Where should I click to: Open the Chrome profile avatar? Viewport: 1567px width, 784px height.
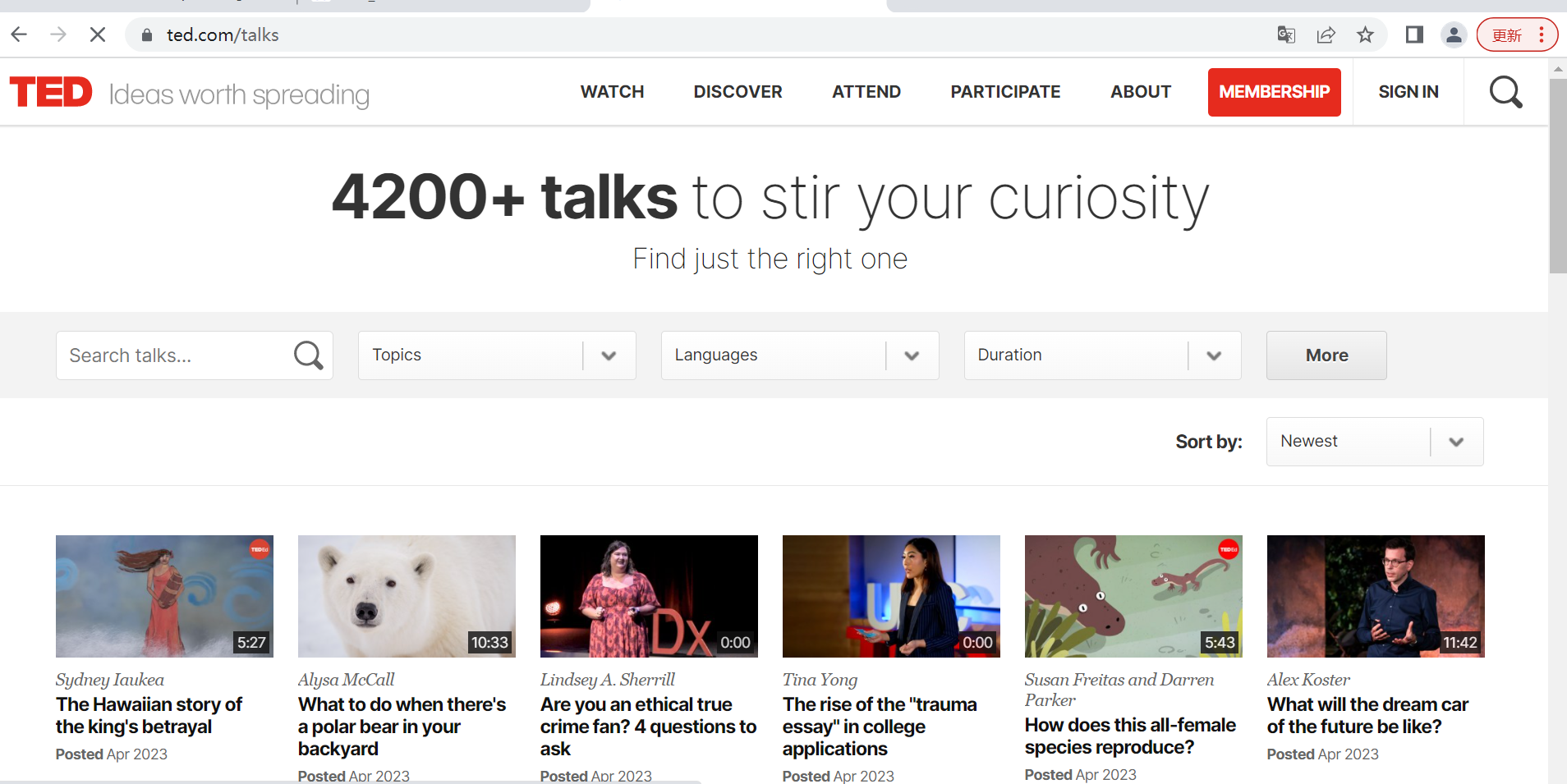(x=1454, y=34)
